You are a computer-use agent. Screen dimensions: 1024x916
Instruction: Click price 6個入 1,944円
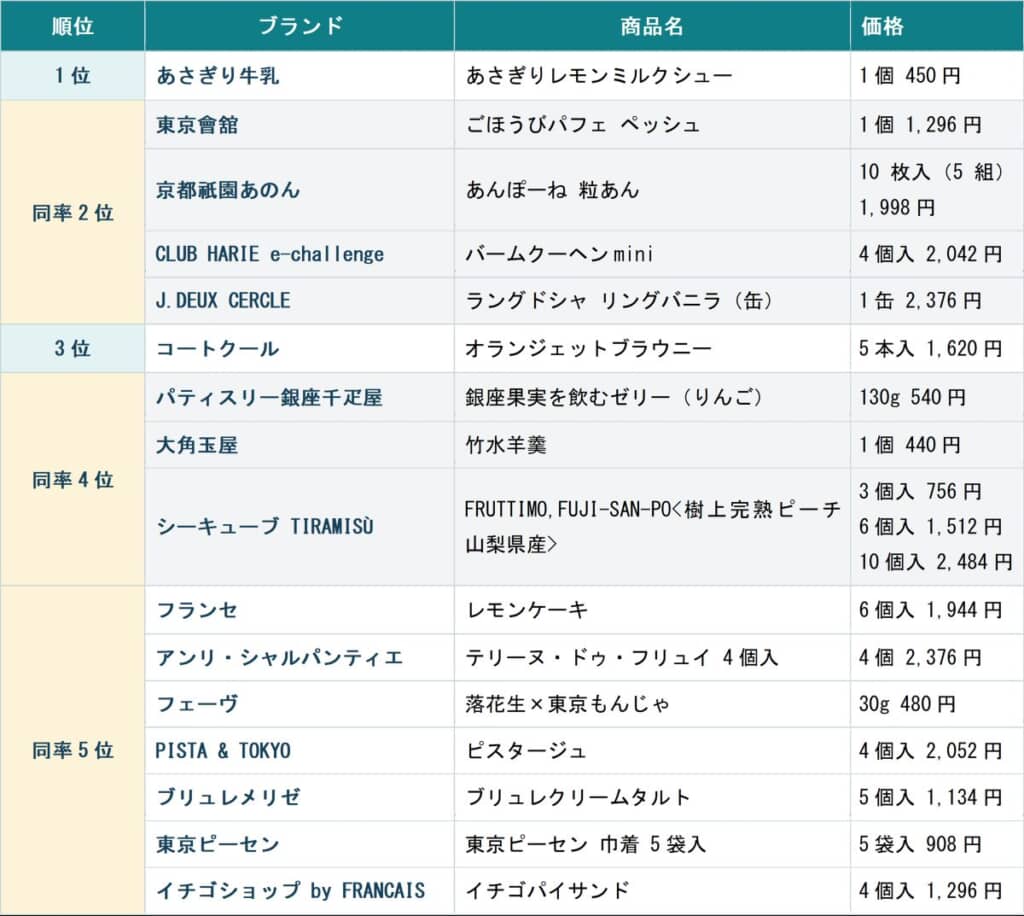click(x=931, y=610)
